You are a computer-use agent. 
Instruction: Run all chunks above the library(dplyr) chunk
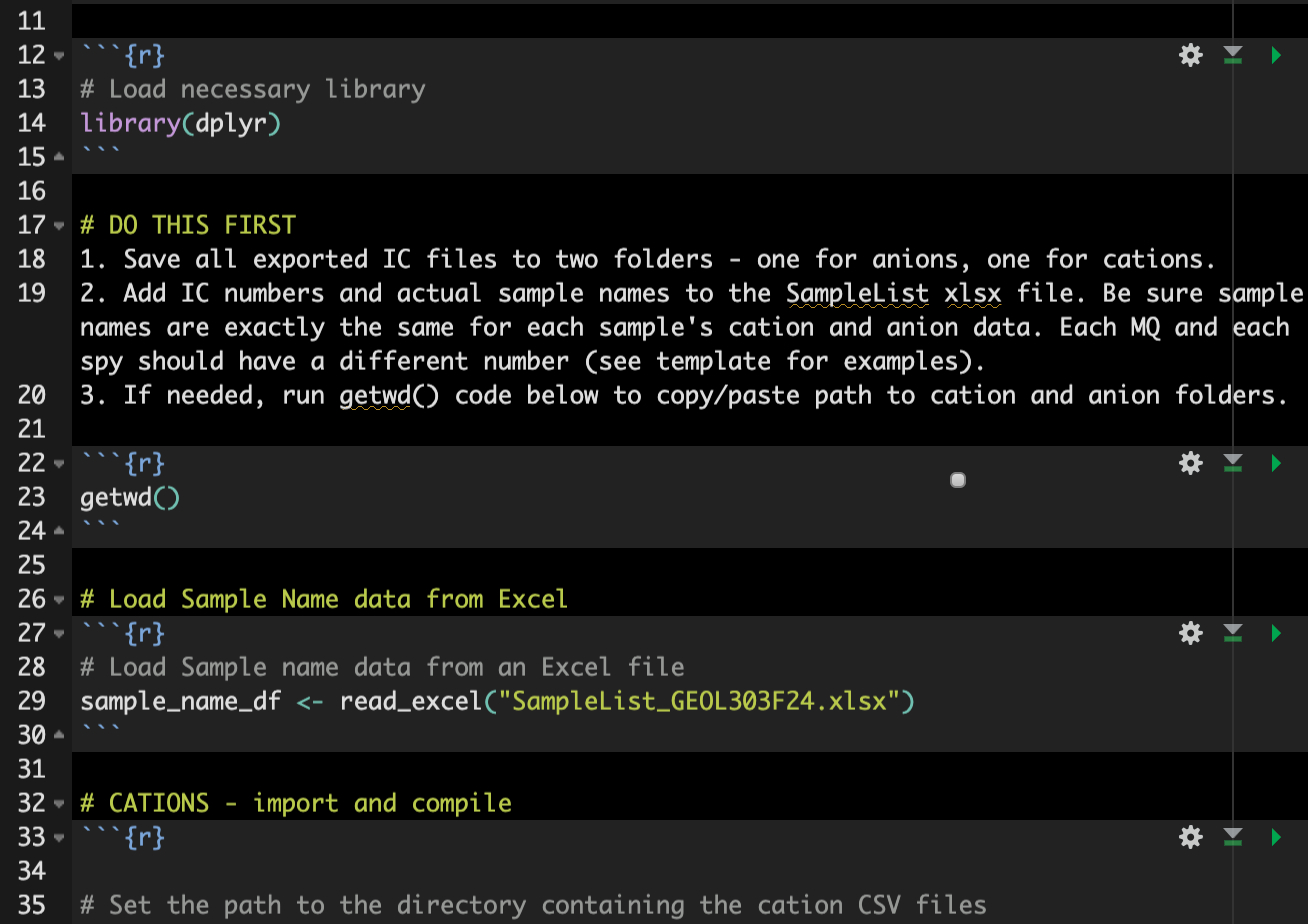1233,55
